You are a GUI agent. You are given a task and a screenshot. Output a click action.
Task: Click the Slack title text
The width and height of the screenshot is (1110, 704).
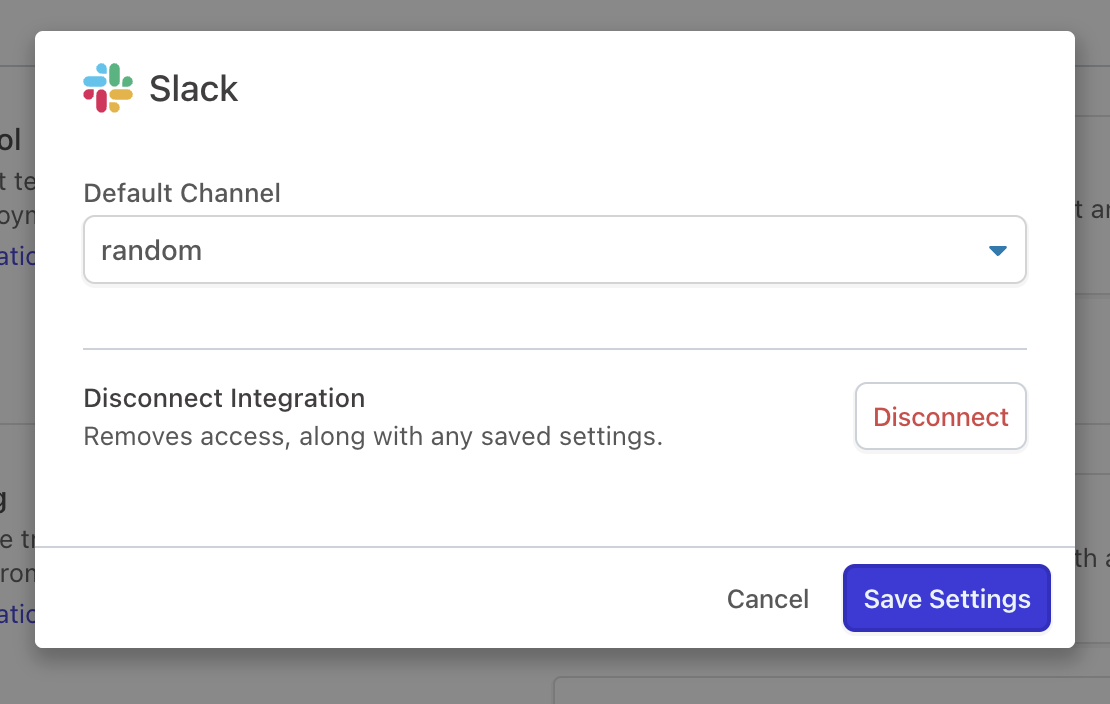point(193,88)
